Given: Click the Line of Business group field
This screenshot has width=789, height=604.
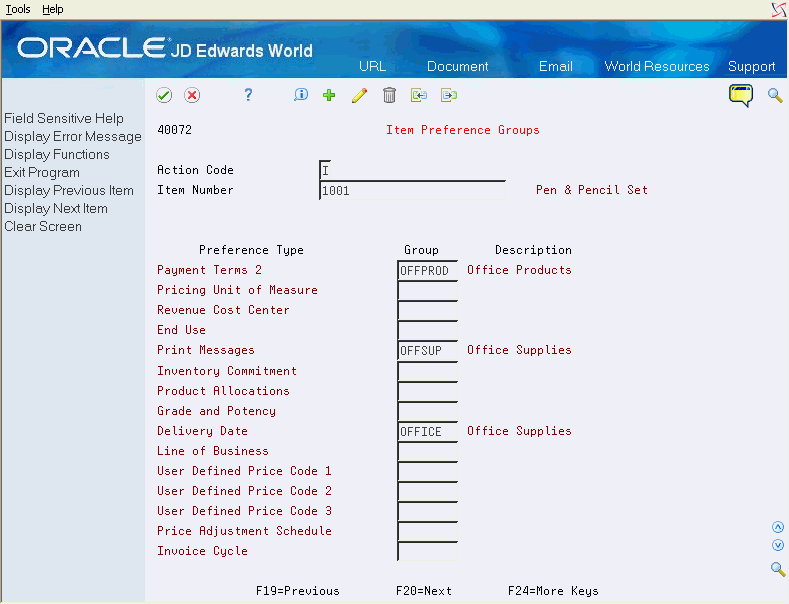Looking at the screenshot, I should [427, 451].
